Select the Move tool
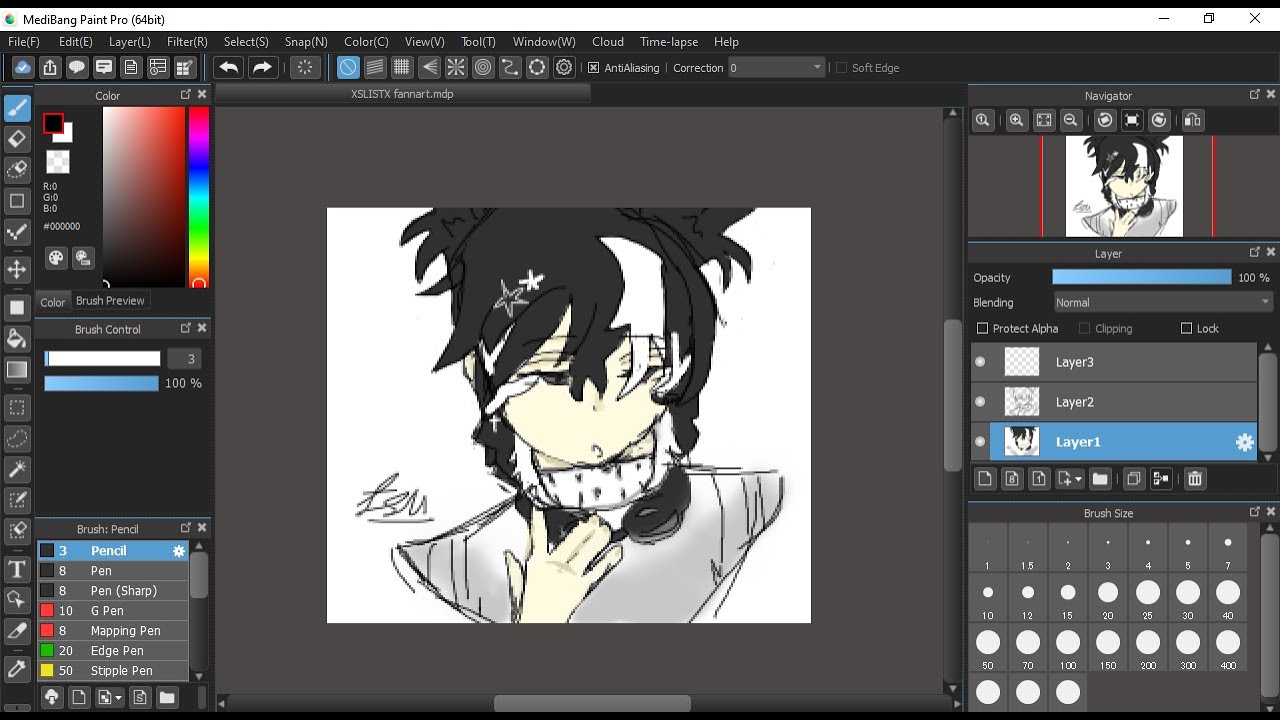This screenshot has height=720, width=1280. tap(17, 269)
